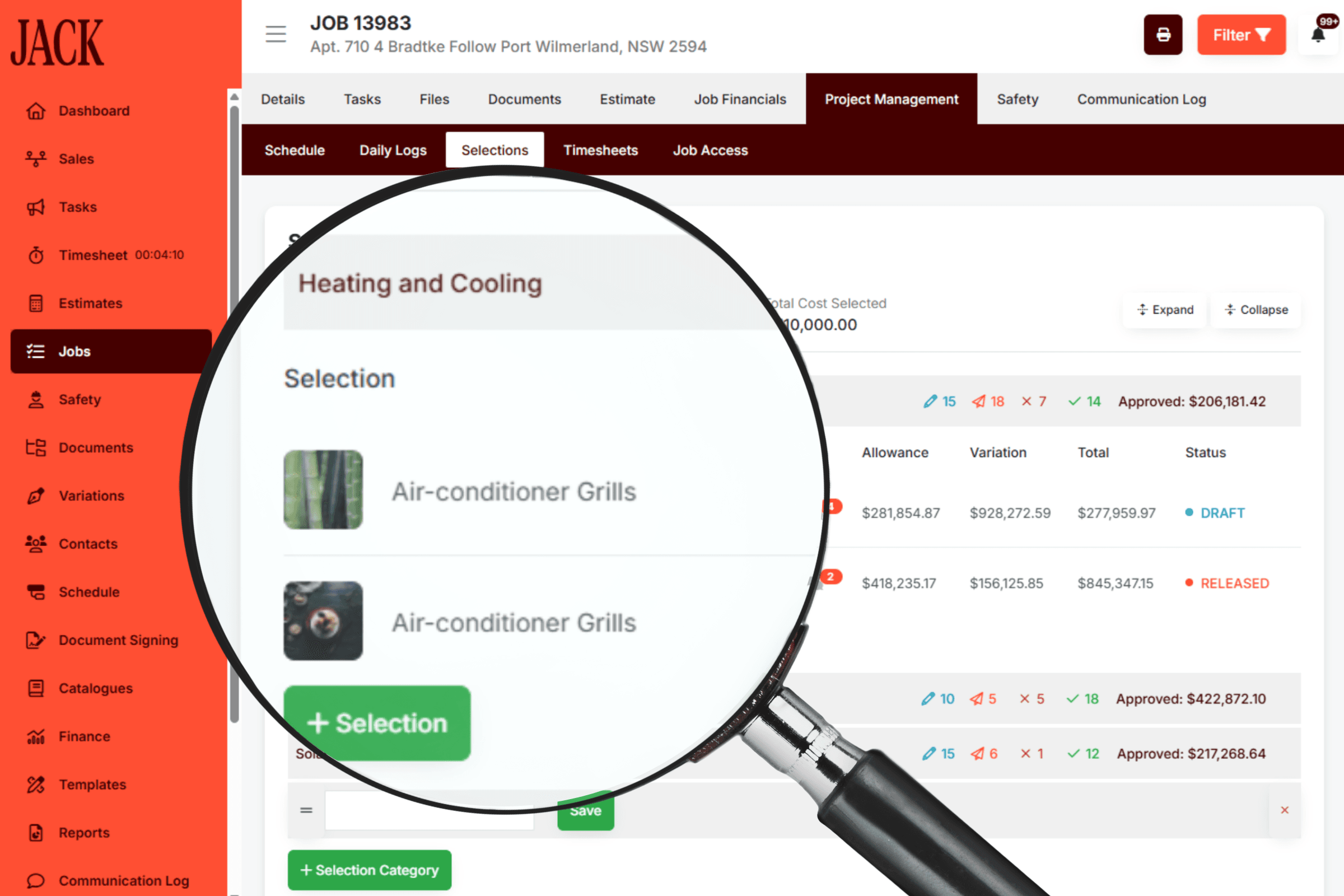Open Document Signing in sidebar
Viewport: 1344px width, 896px height.
tap(118, 641)
